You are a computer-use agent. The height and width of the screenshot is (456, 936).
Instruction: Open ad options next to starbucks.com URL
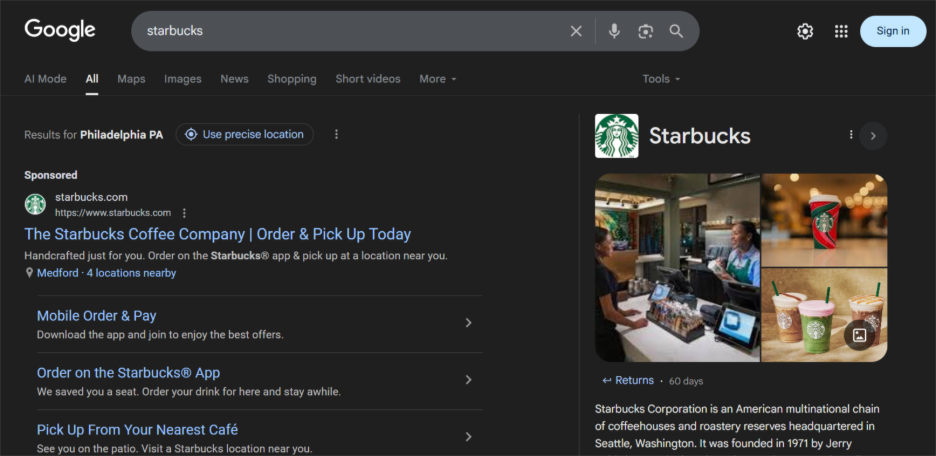click(184, 213)
